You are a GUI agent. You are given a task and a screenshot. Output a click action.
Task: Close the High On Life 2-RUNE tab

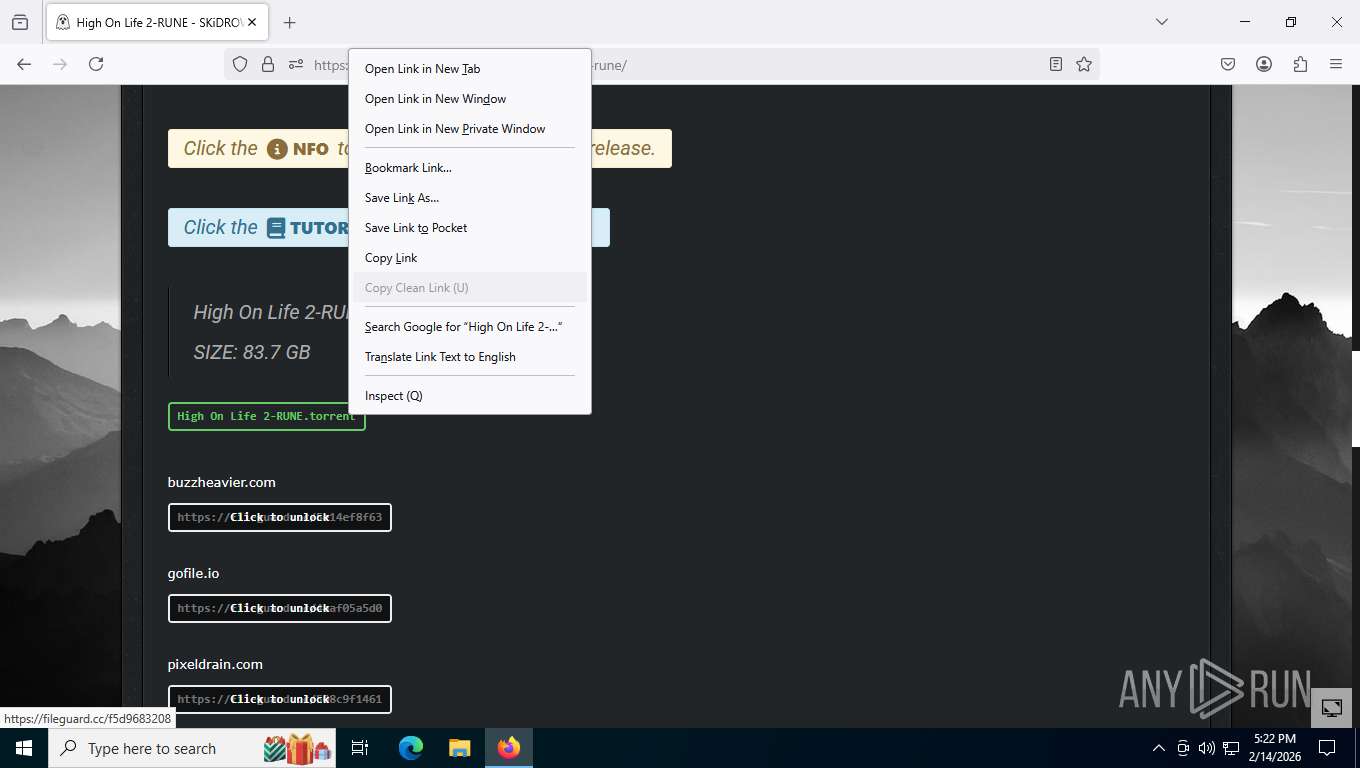pyautogui.click(x=251, y=22)
